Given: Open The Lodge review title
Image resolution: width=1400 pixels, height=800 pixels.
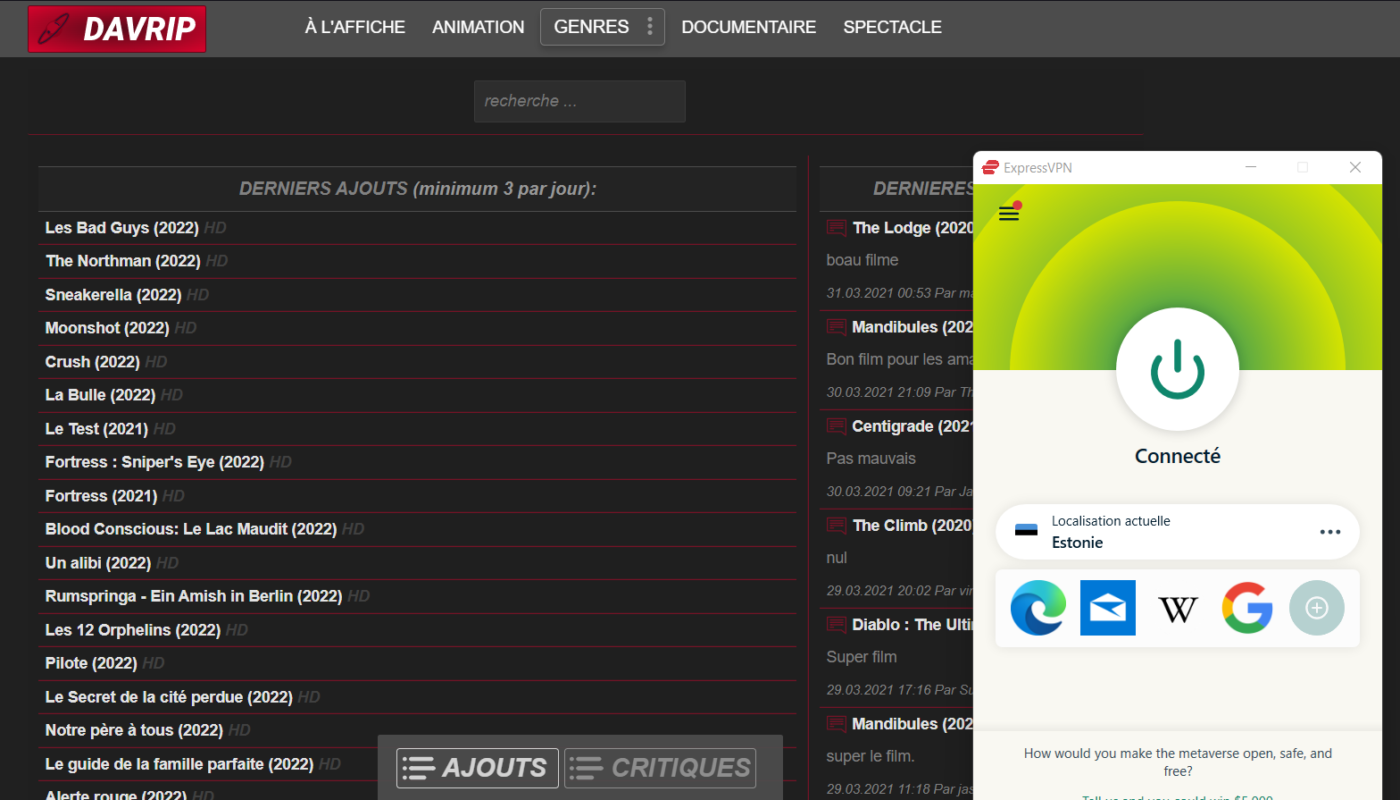Looking at the screenshot, I should 912,228.
